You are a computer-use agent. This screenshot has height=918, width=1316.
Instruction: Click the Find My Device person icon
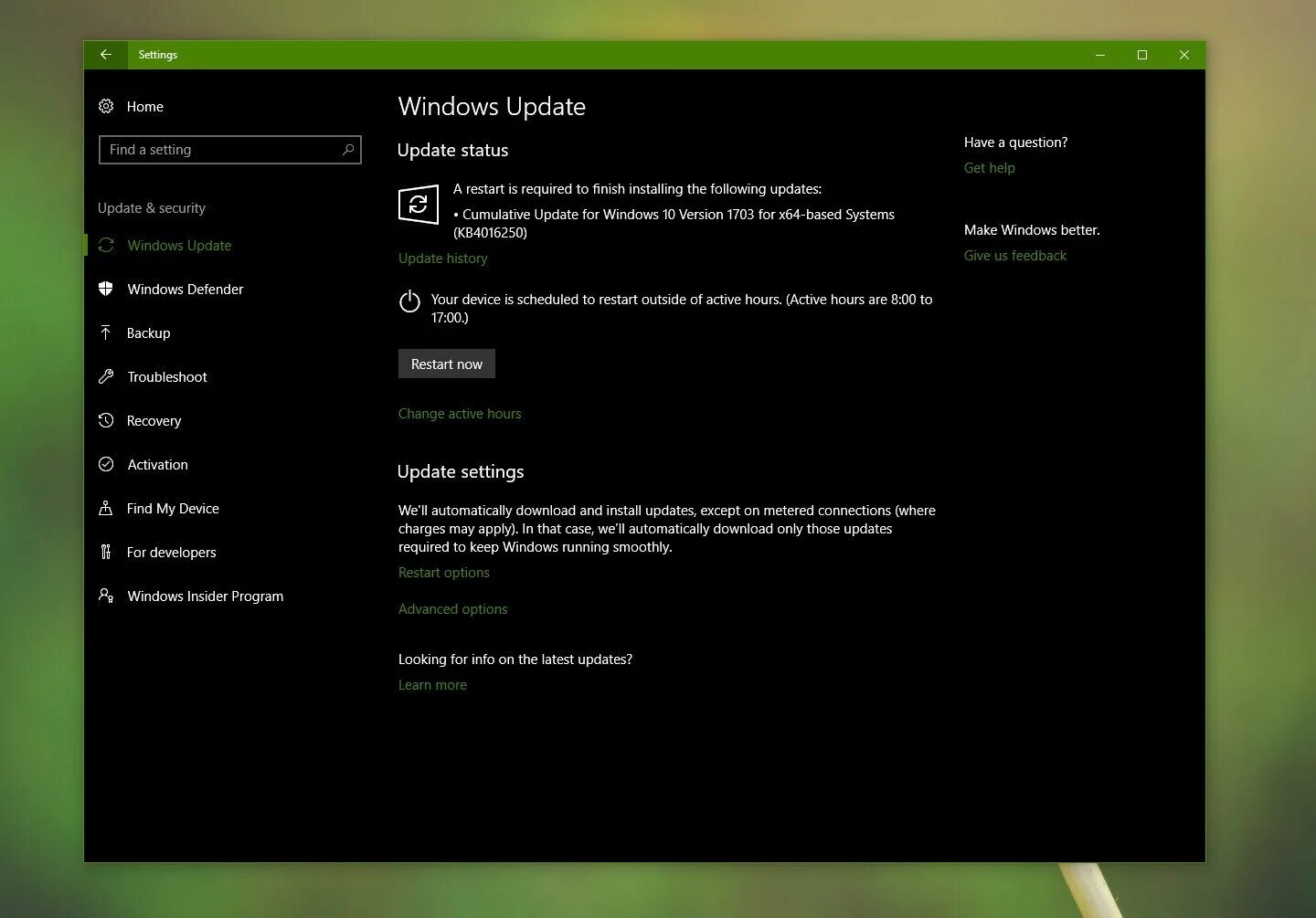pos(106,508)
